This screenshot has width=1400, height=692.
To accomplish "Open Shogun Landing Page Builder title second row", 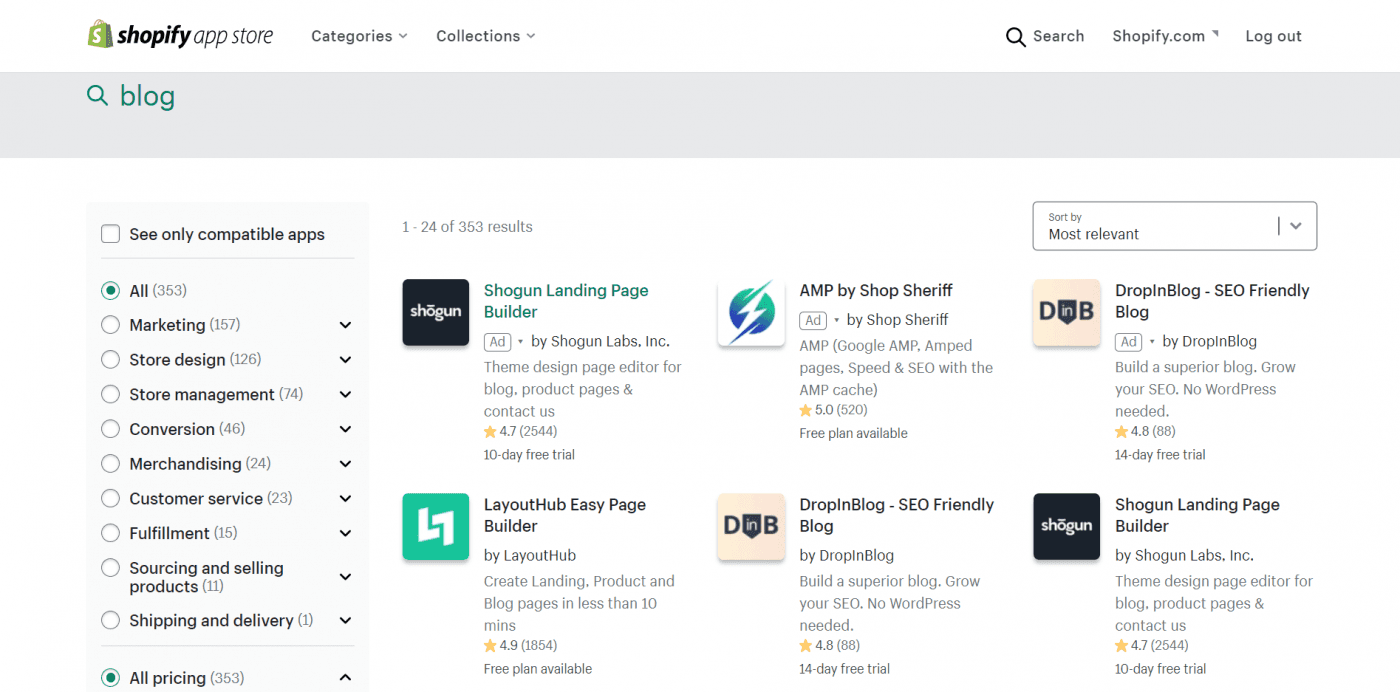I will (1197, 515).
